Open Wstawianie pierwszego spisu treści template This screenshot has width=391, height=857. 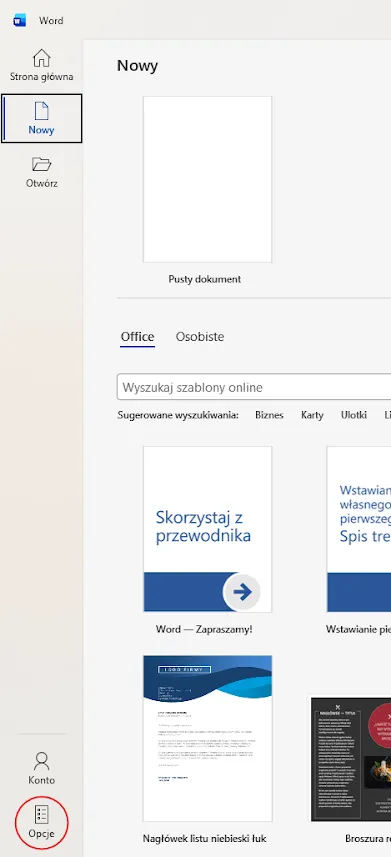359,529
